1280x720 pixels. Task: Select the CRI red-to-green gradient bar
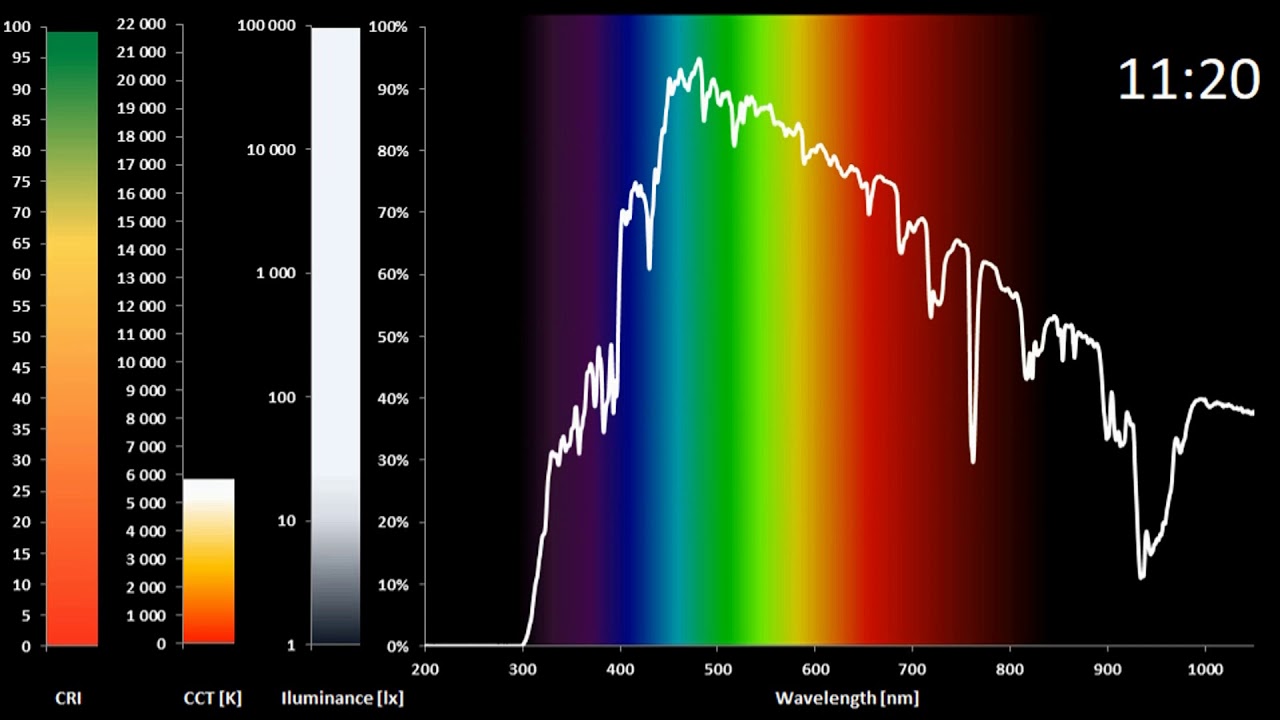click(x=72, y=339)
